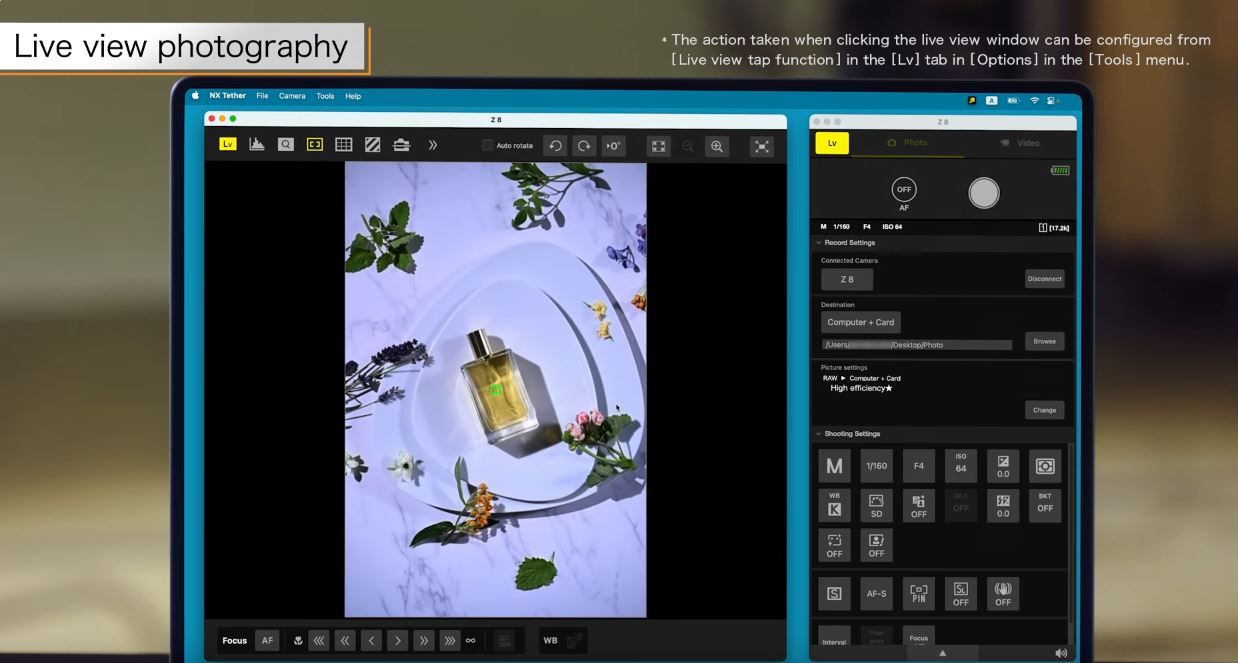This screenshot has height=663, width=1238.
Task: Open the white balance K setting
Action: pyautogui.click(x=835, y=505)
